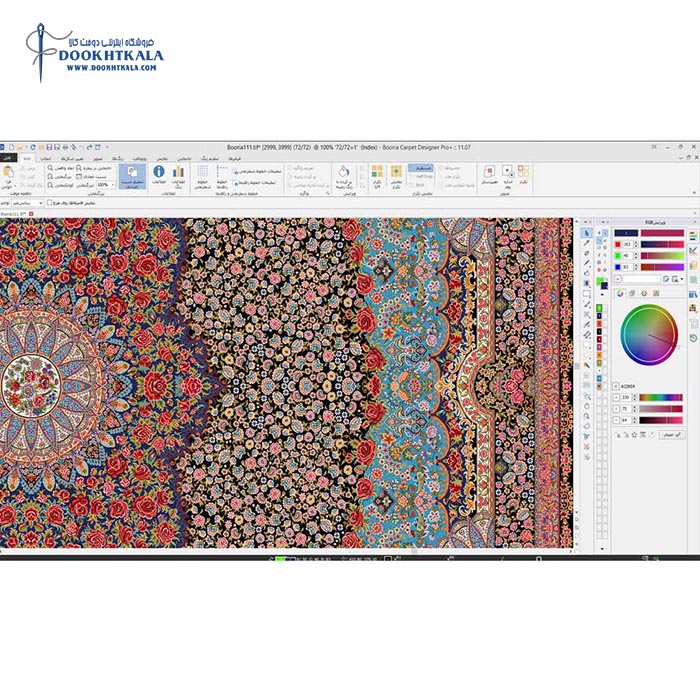This screenshot has width=700, height=700.
Task: Toggle the checkbox in the options bar
Action: [50, 202]
